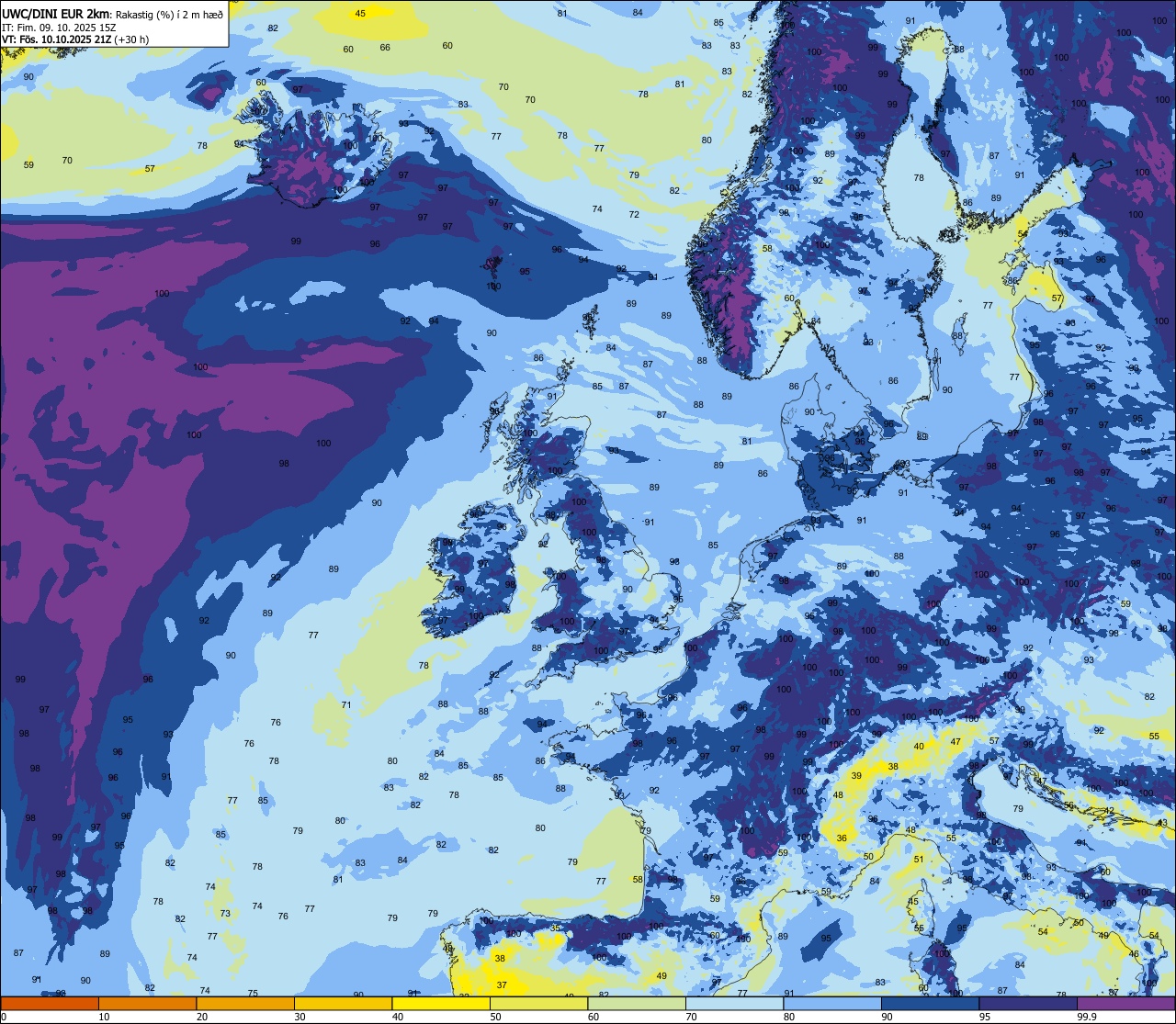Click the humidity value '42' on the map

tap(1109, 811)
